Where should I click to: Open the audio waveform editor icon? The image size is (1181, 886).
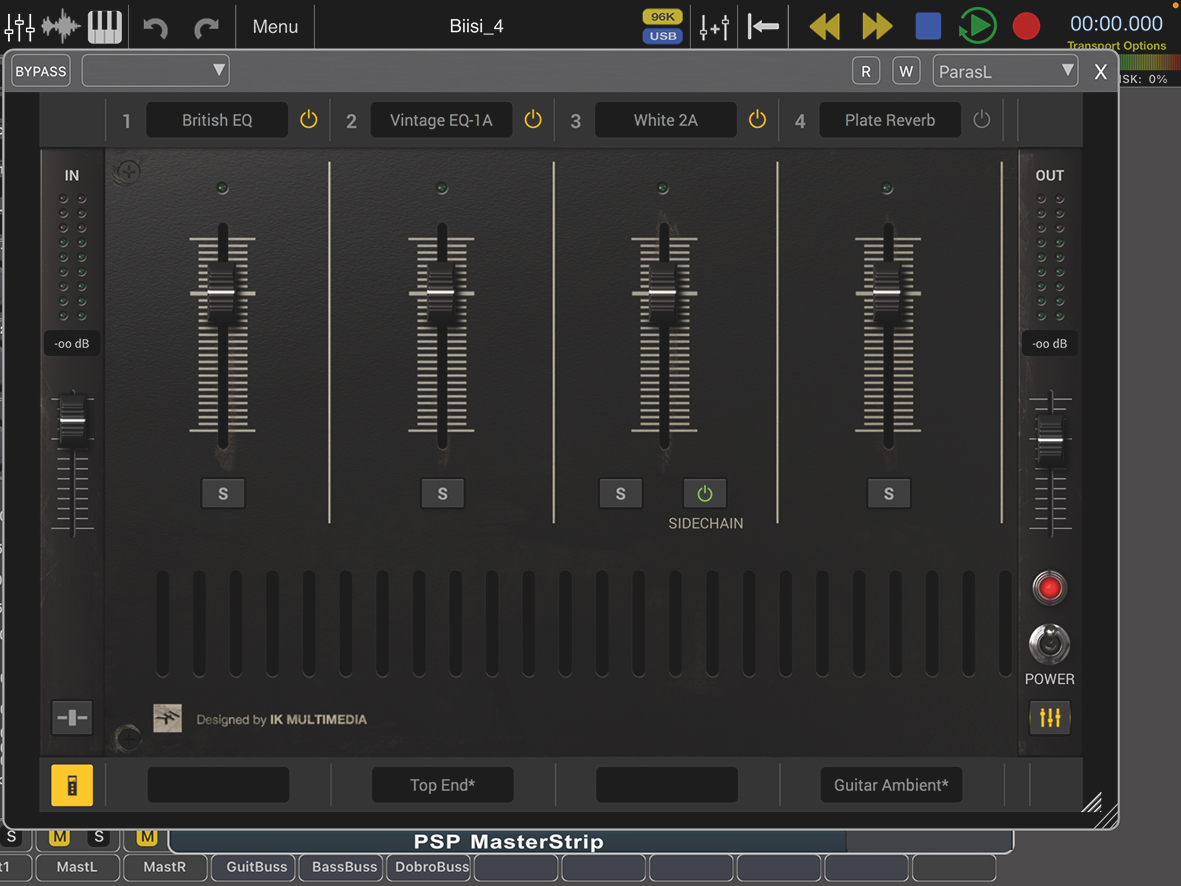pyautogui.click(x=61, y=26)
